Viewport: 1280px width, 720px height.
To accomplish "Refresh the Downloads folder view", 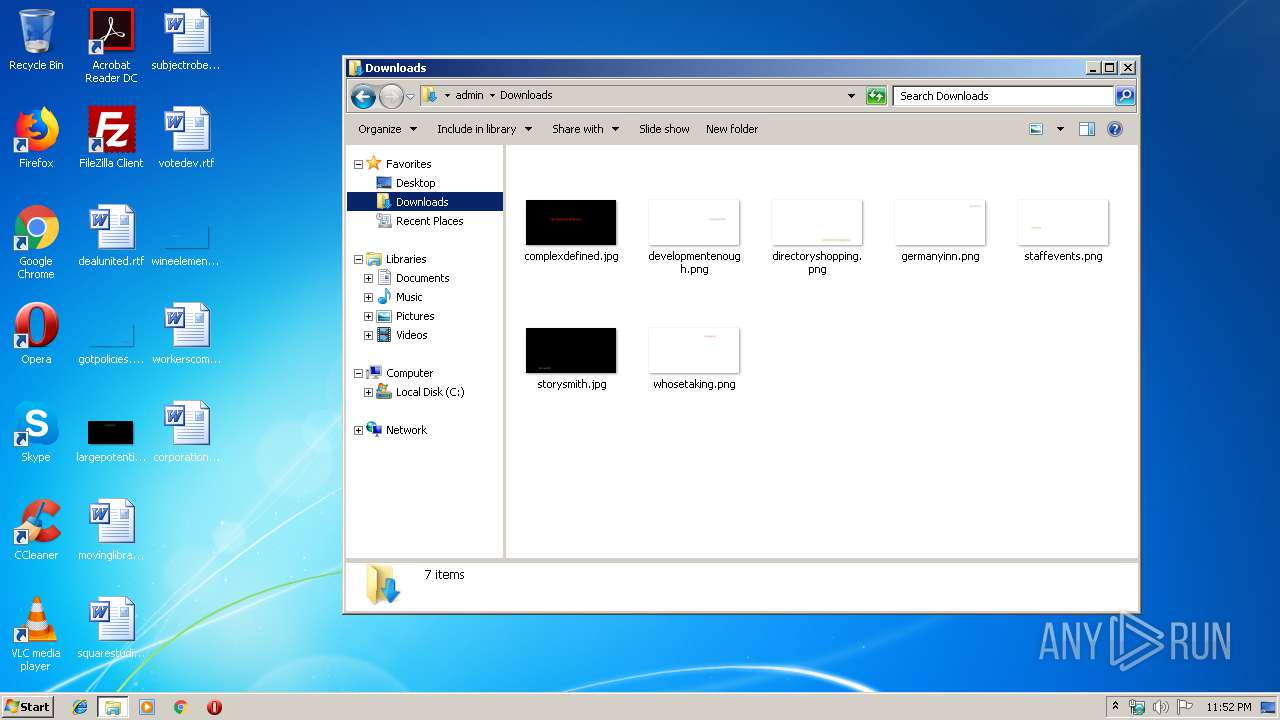I will point(876,96).
